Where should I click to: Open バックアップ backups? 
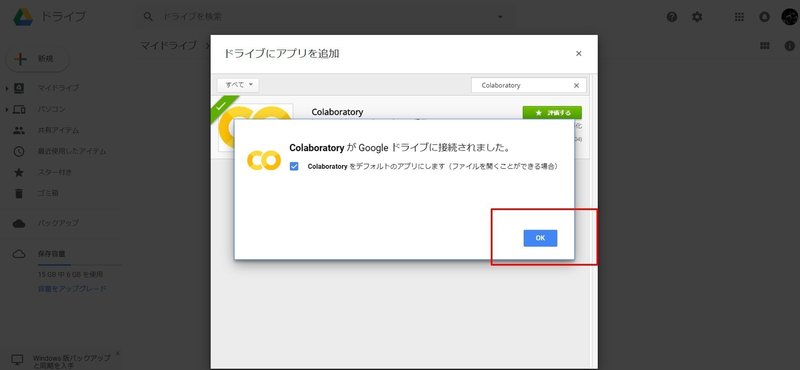[59, 224]
